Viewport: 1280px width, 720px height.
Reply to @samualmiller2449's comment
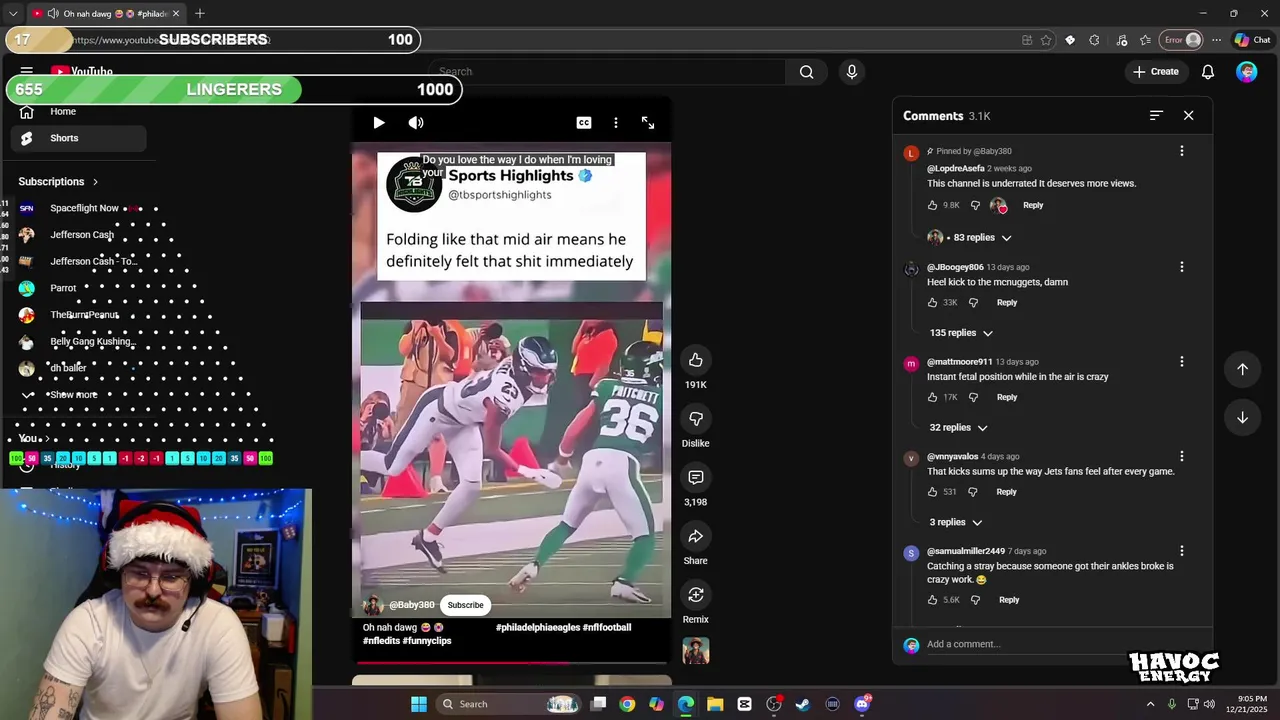click(1009, 600)
